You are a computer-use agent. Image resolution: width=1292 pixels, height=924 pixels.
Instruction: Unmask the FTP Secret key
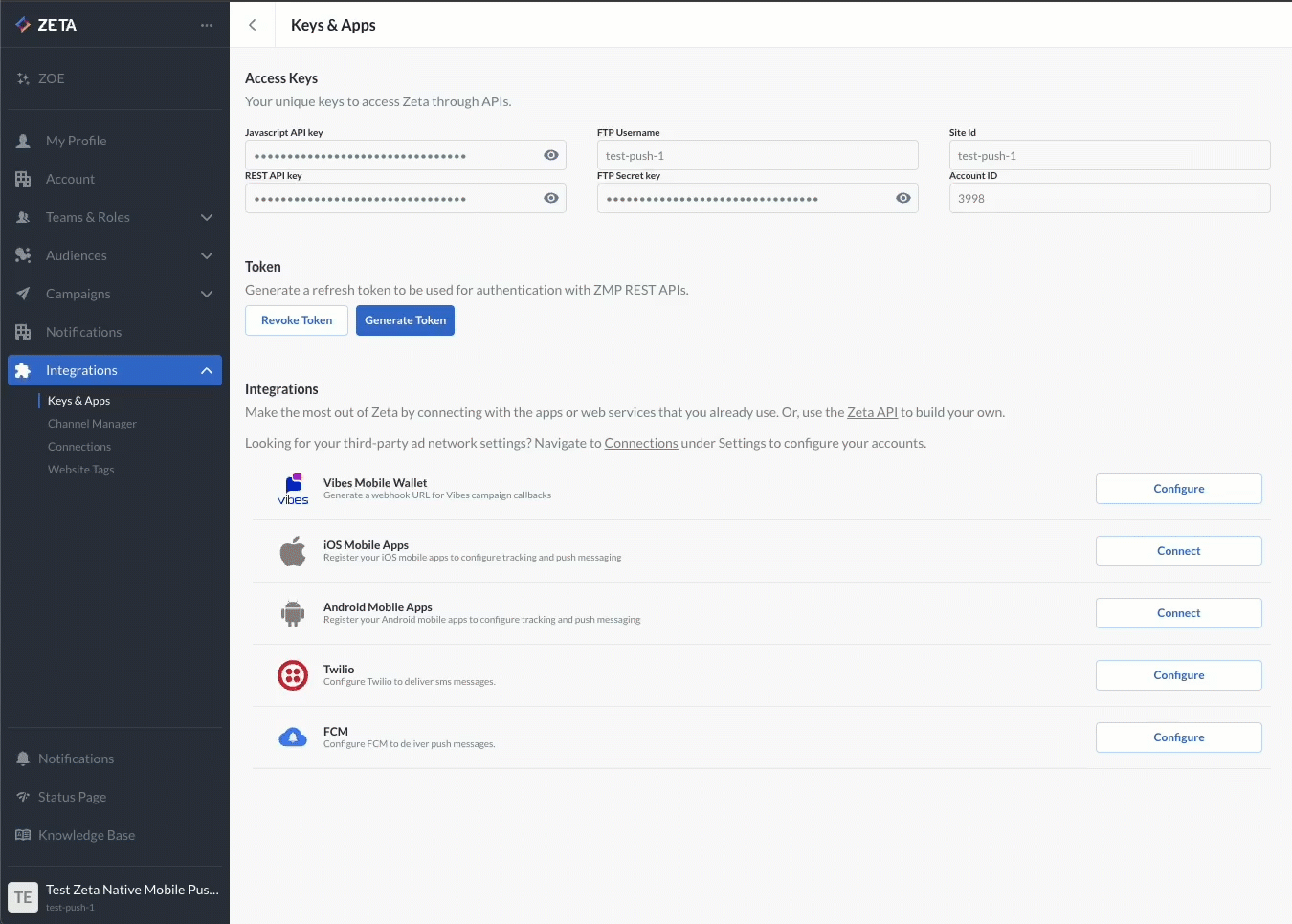click(x=903, y=198)
